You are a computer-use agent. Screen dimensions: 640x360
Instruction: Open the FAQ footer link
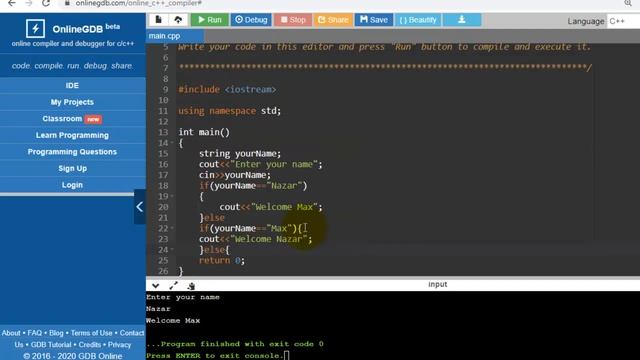pos(35,333)
